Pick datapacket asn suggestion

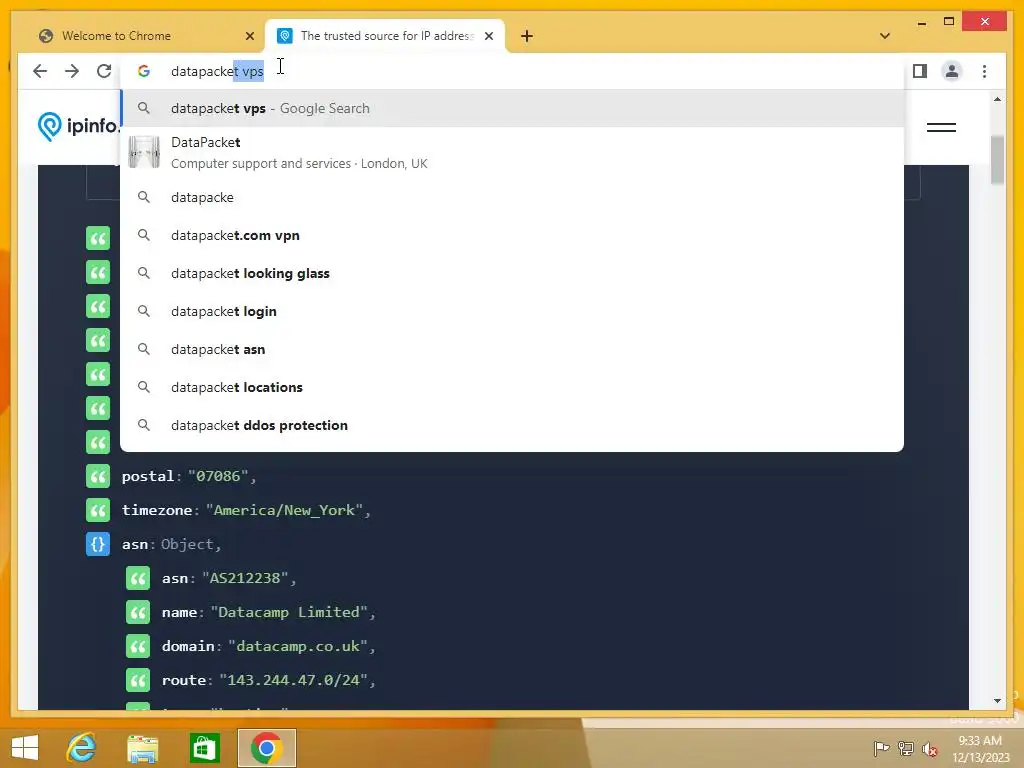pyautogui.click(x=513, y=349)
